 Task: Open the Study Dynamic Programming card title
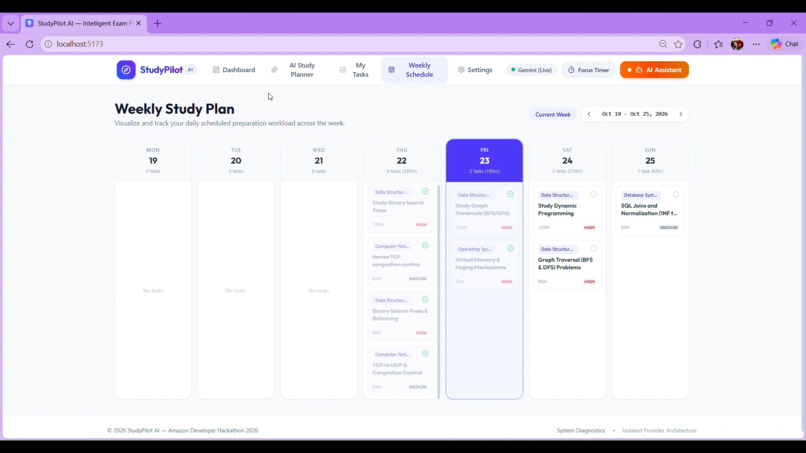pyautogui.click(x=557, y=209)
